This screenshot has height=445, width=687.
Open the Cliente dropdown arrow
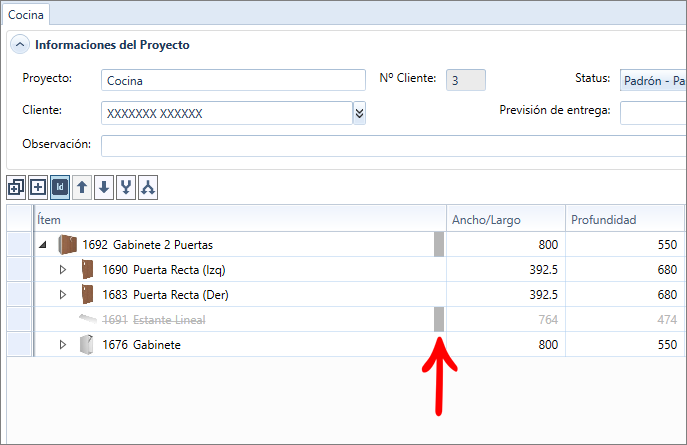click(x=359, y=113)
